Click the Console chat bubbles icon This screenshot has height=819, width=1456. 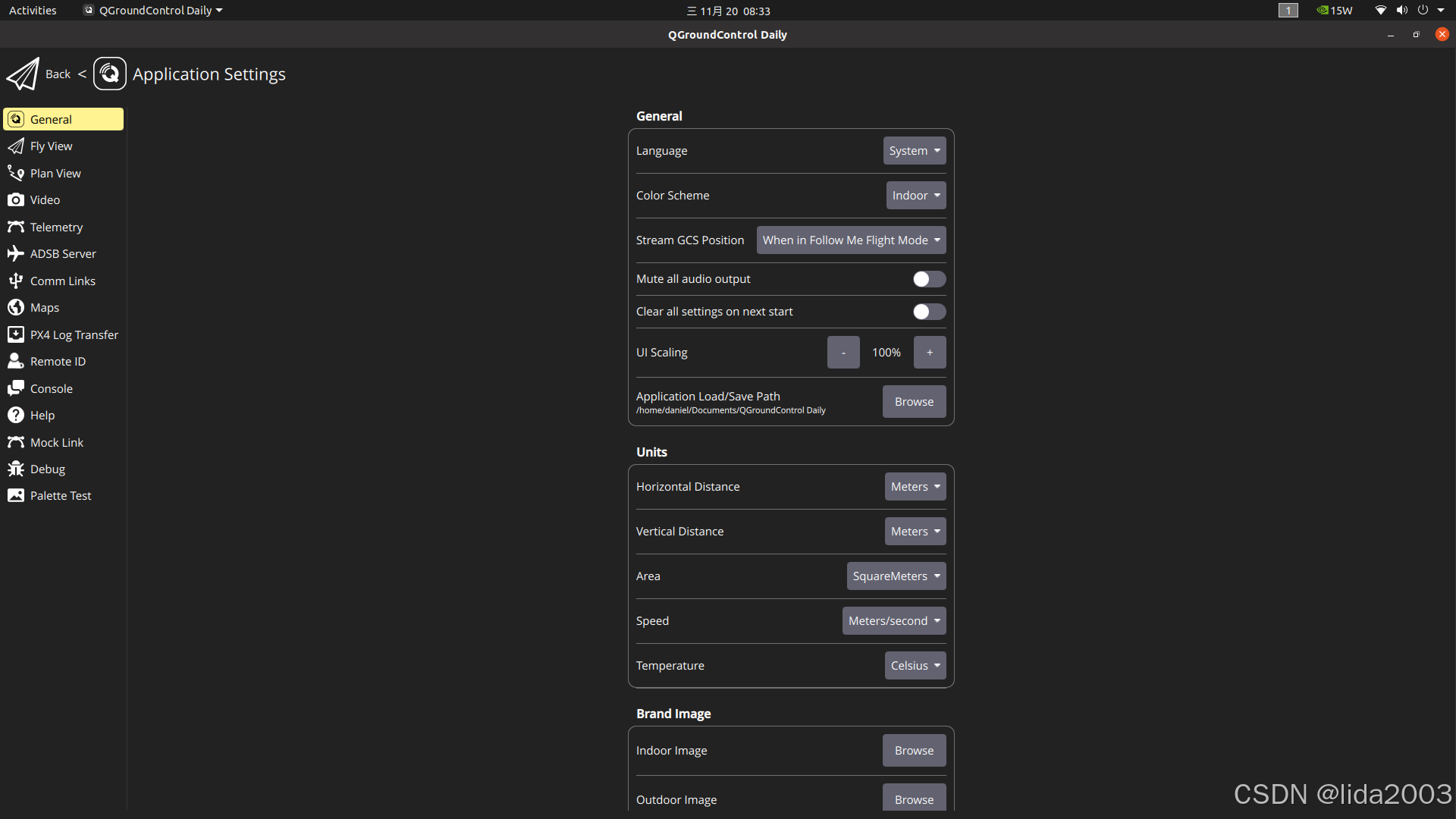[16, 388]
